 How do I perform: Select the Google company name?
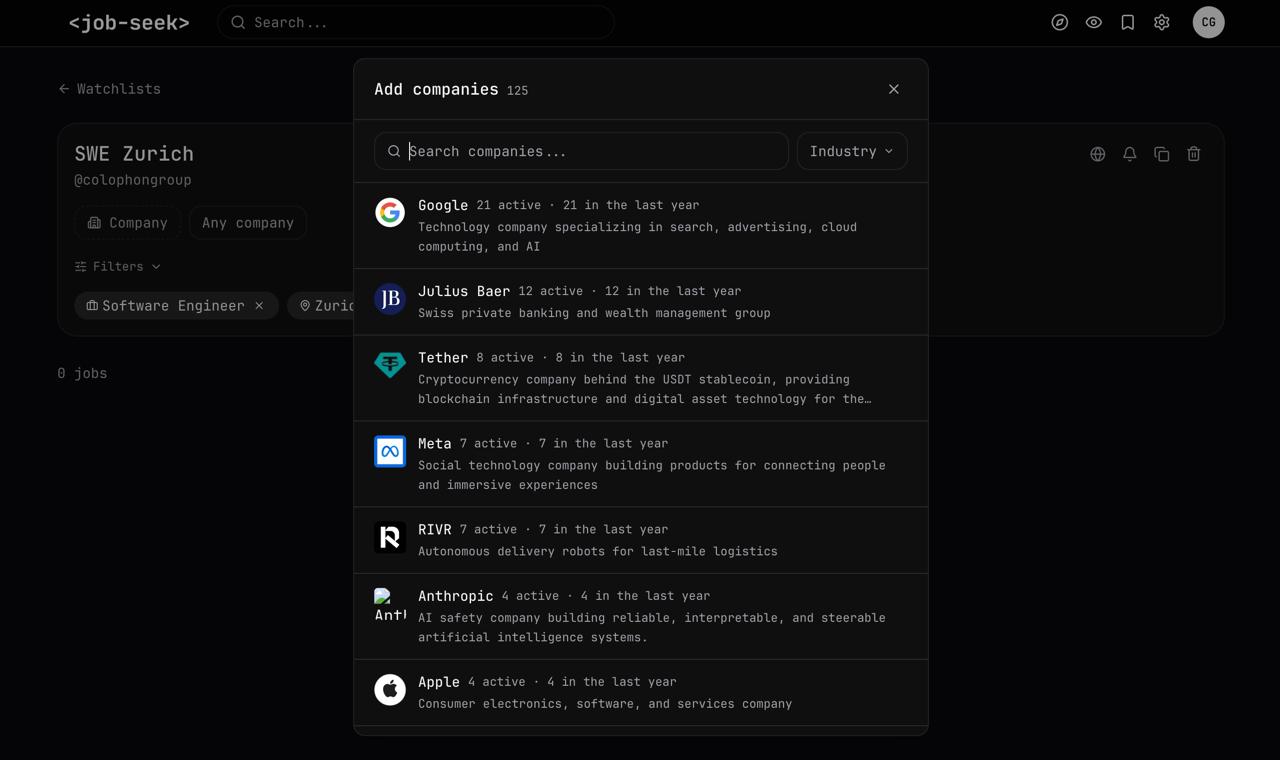(443, 205)
